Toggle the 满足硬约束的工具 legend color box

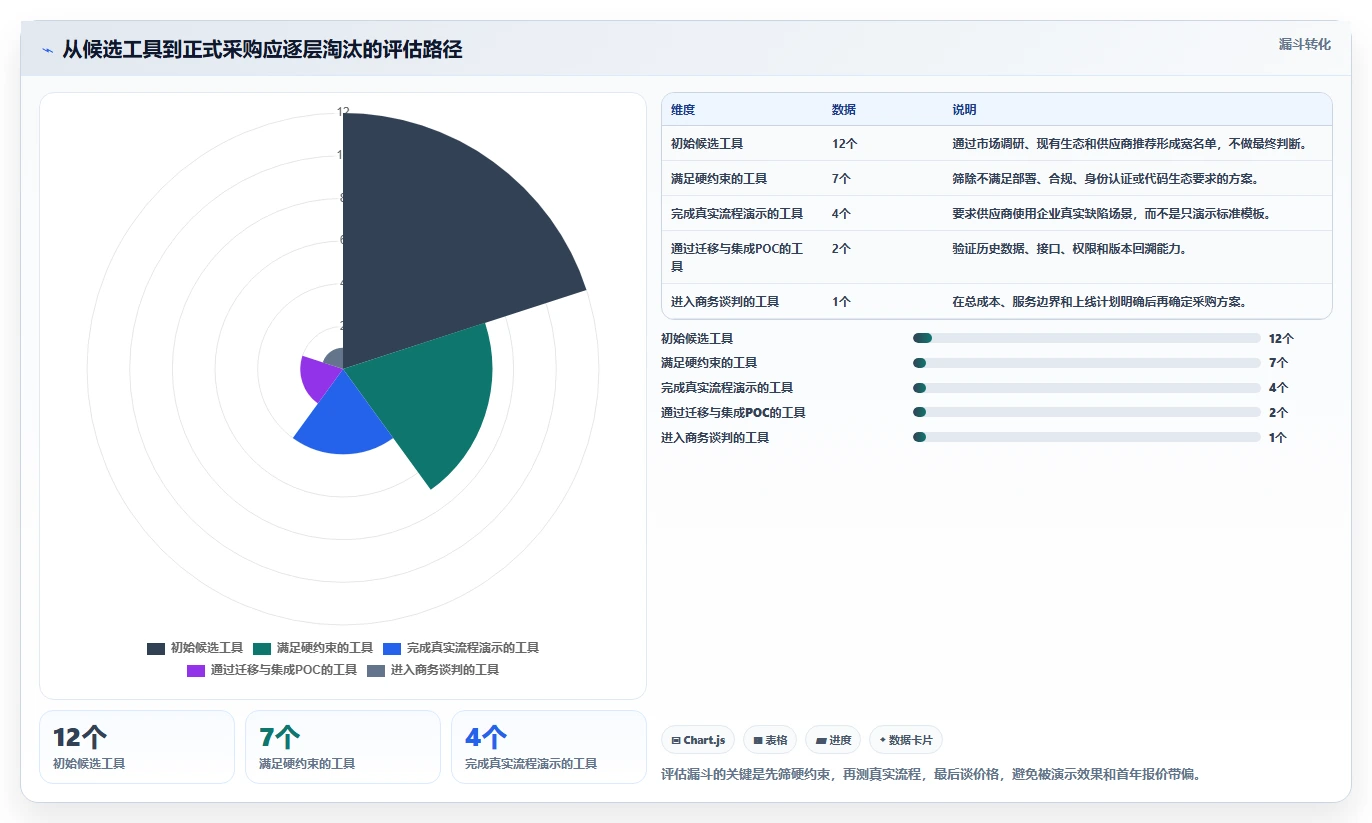262,648
